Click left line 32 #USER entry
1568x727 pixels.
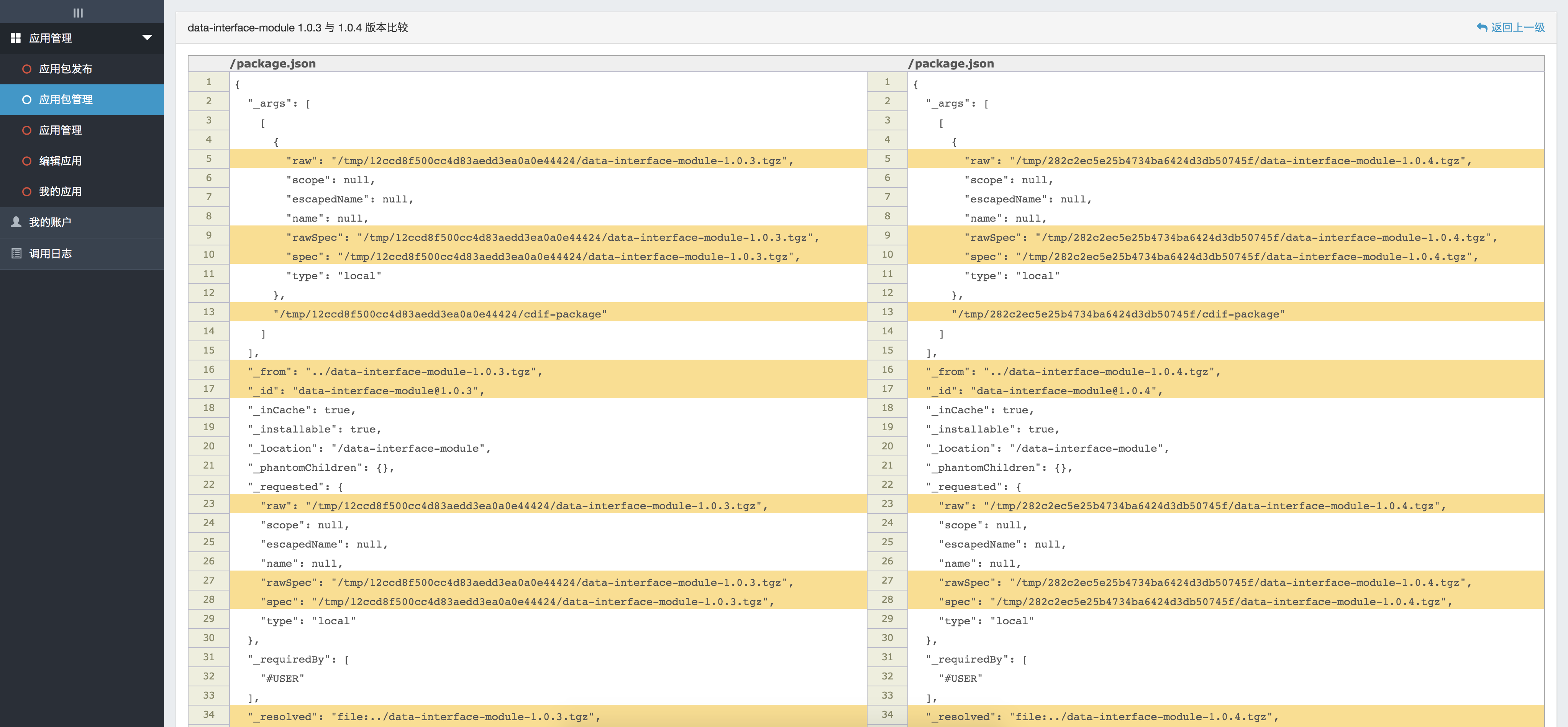click(x=282, y=678)
